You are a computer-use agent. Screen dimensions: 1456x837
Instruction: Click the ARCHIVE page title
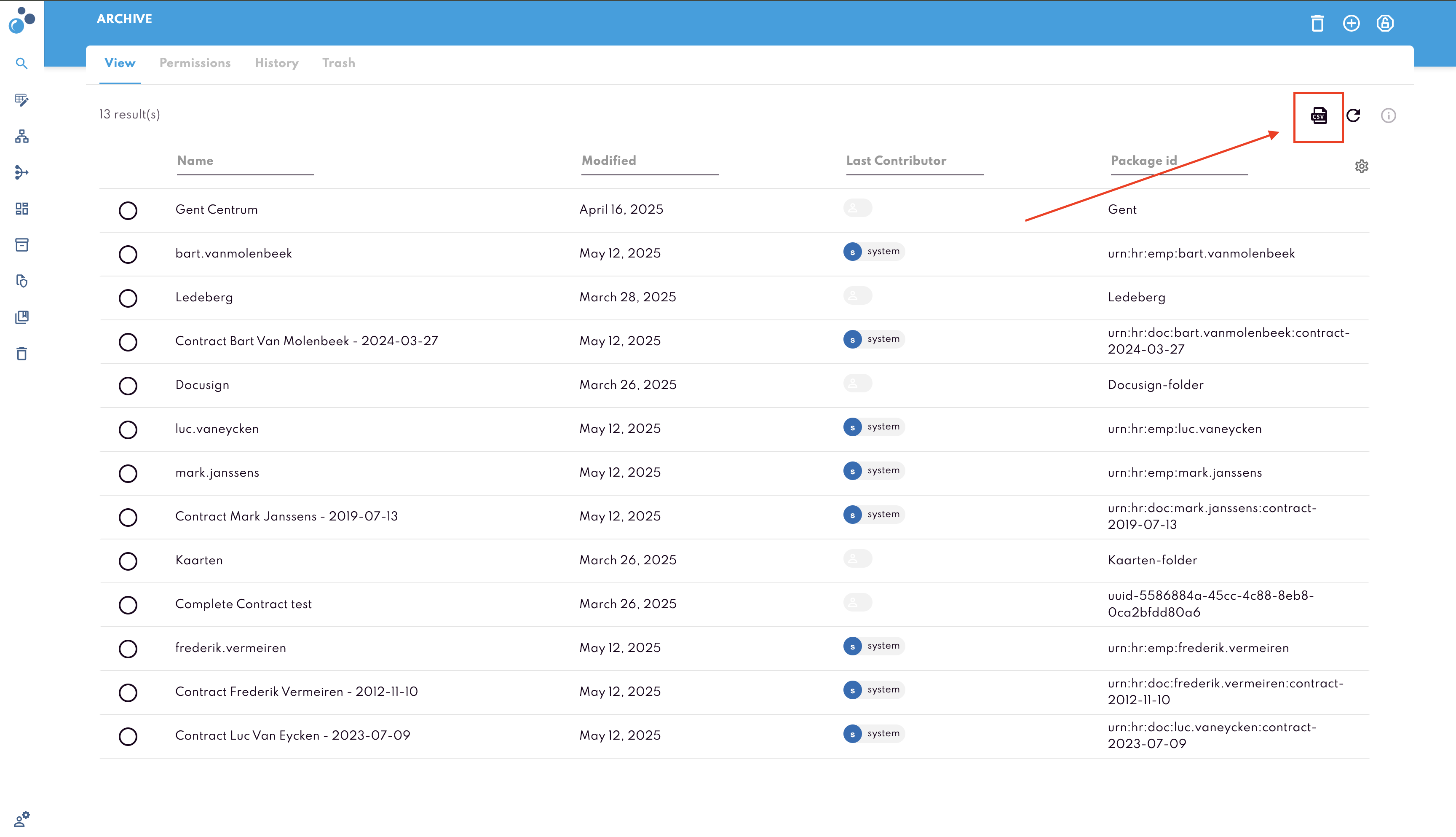tap(124, 19)
